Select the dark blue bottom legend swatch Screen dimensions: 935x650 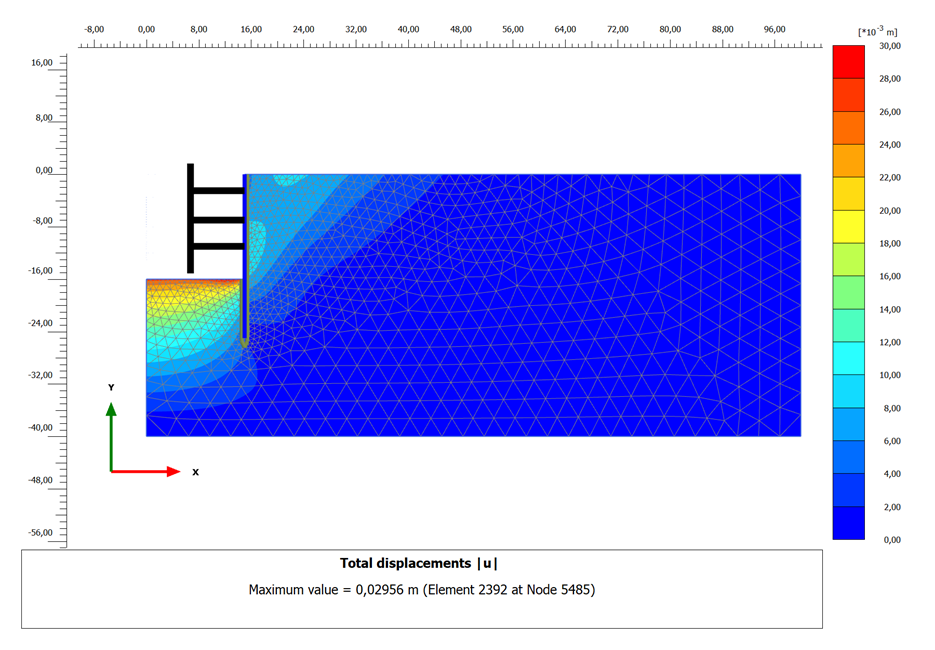pyautogui.click(x=848, y=523)
